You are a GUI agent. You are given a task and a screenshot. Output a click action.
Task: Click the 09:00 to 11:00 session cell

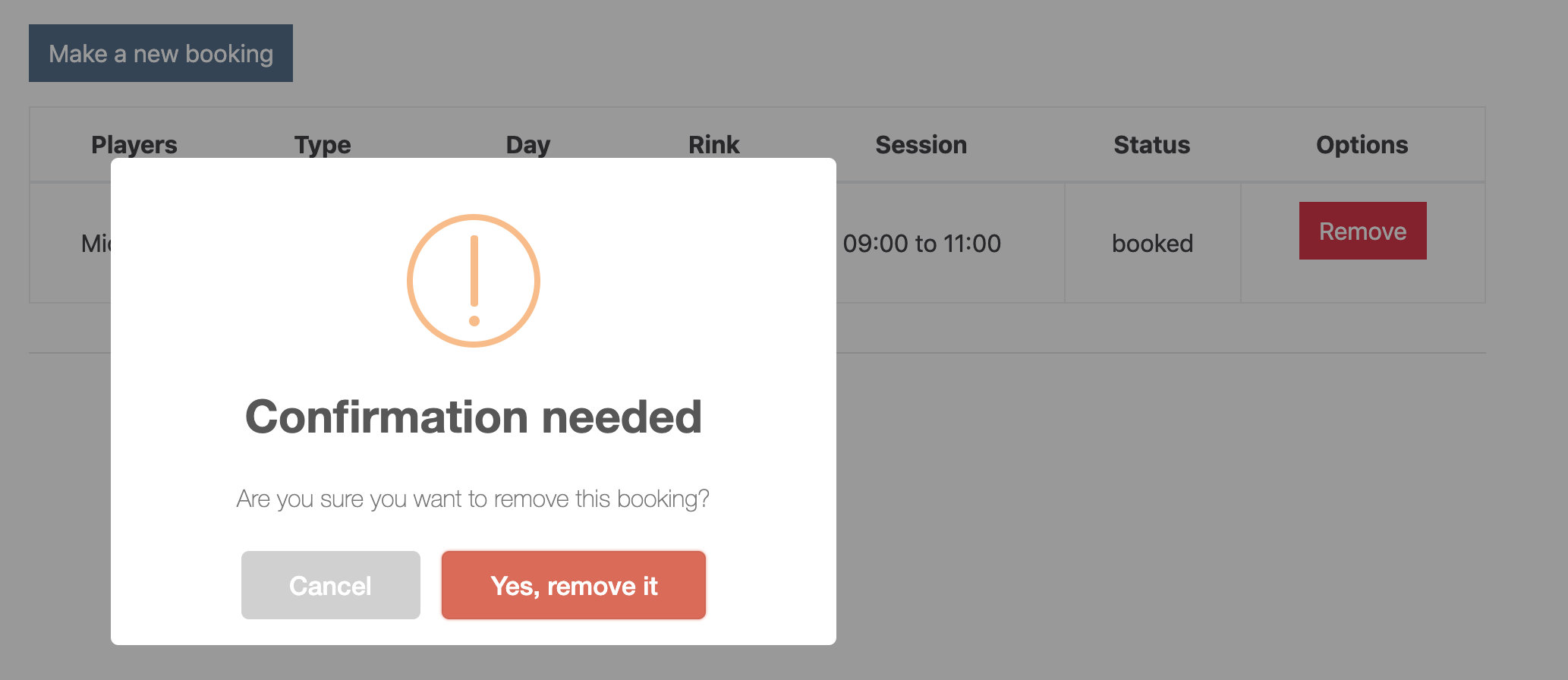coord(921,244)
